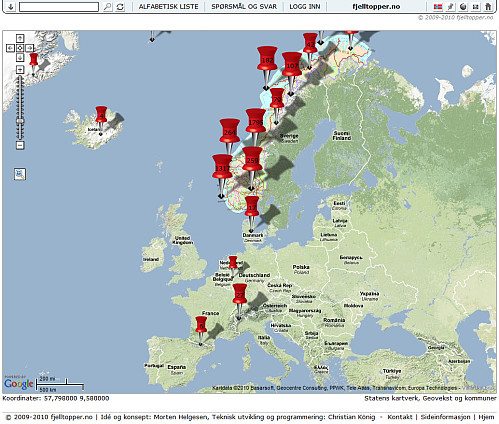This screenshot has width=499, height=424.
Task: Pan map right with the east arrow
Action: coord(30,48)
